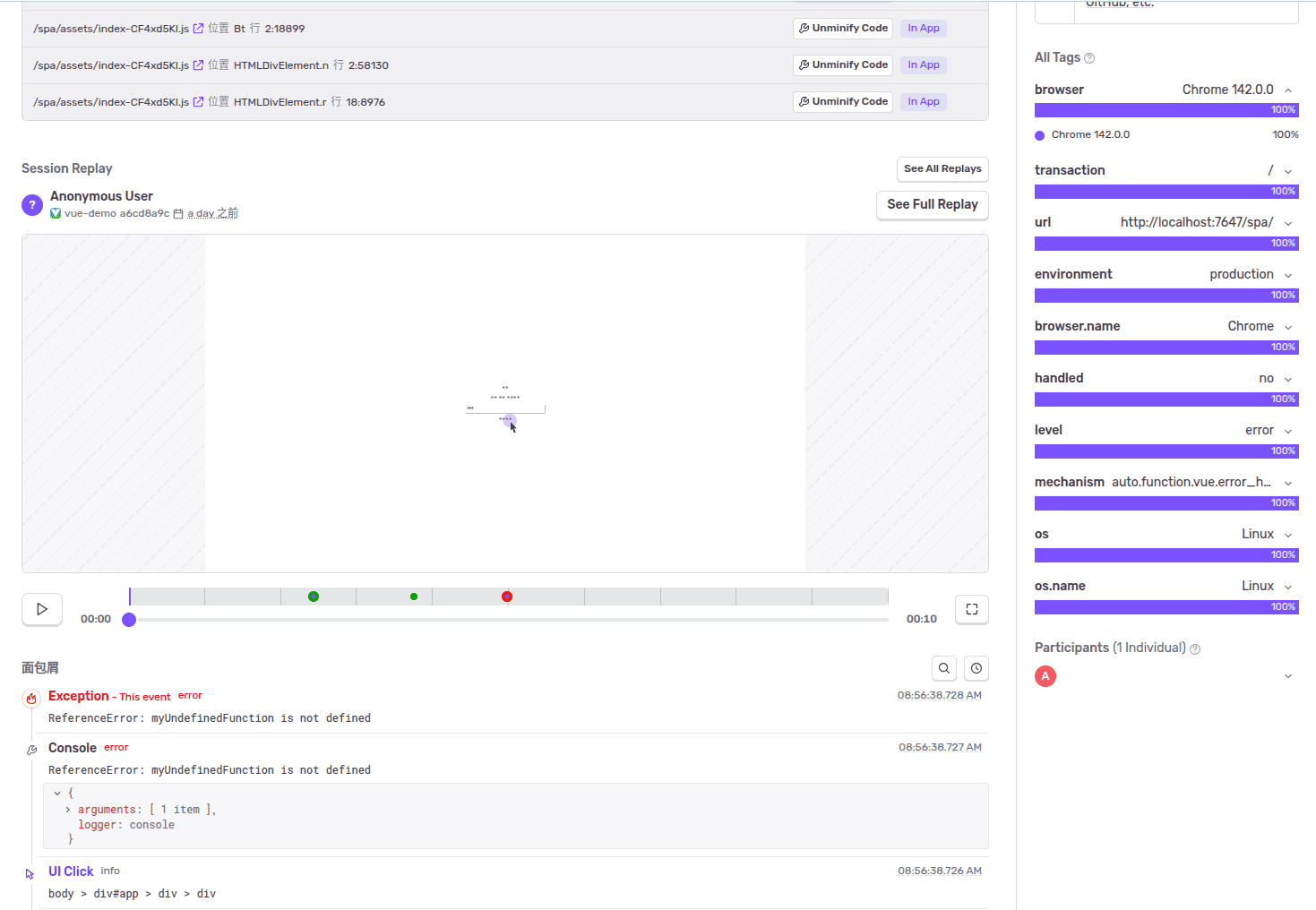Expand the Participants list chevron
The image size is (1316, 910).
click(1288, 676)
